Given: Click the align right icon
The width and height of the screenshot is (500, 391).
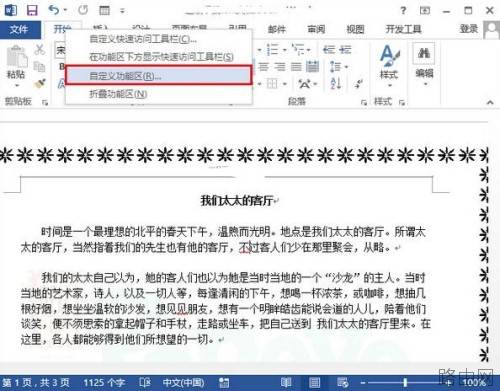Looking at the screenshot, I should point(280,67).
